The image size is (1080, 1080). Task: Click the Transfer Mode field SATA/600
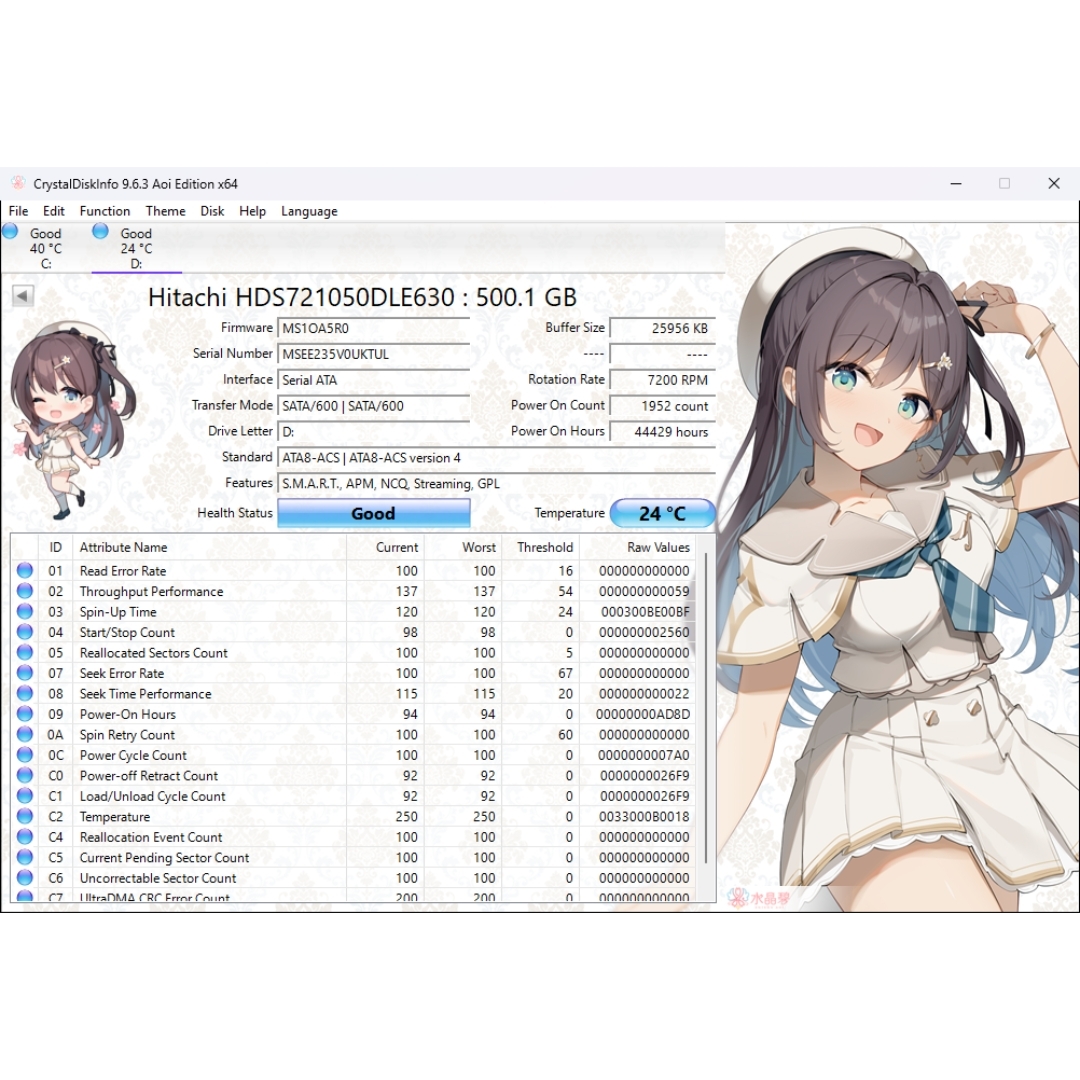pos(373,406)
